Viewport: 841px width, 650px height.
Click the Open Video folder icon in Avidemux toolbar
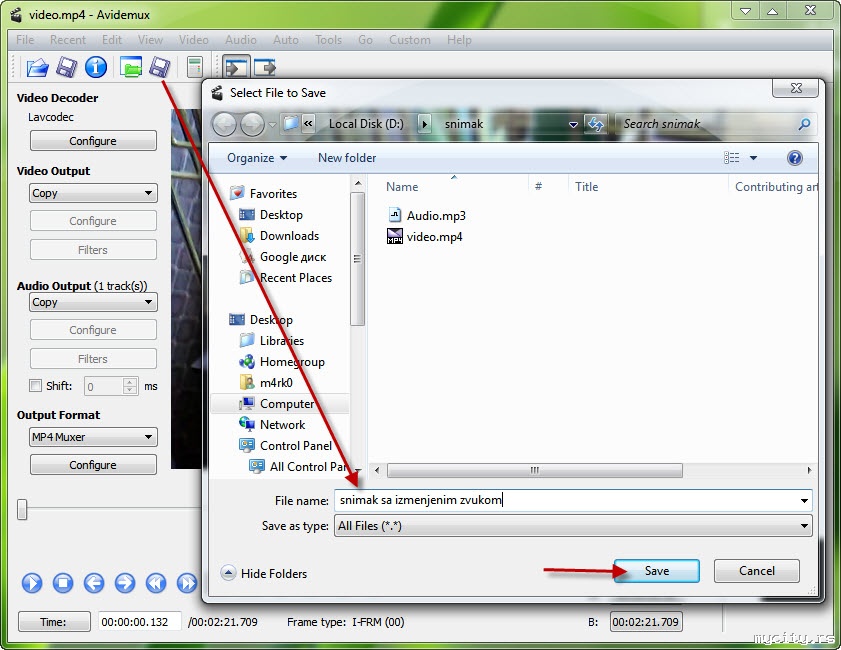pyautogui.click(x=37, y=68)
